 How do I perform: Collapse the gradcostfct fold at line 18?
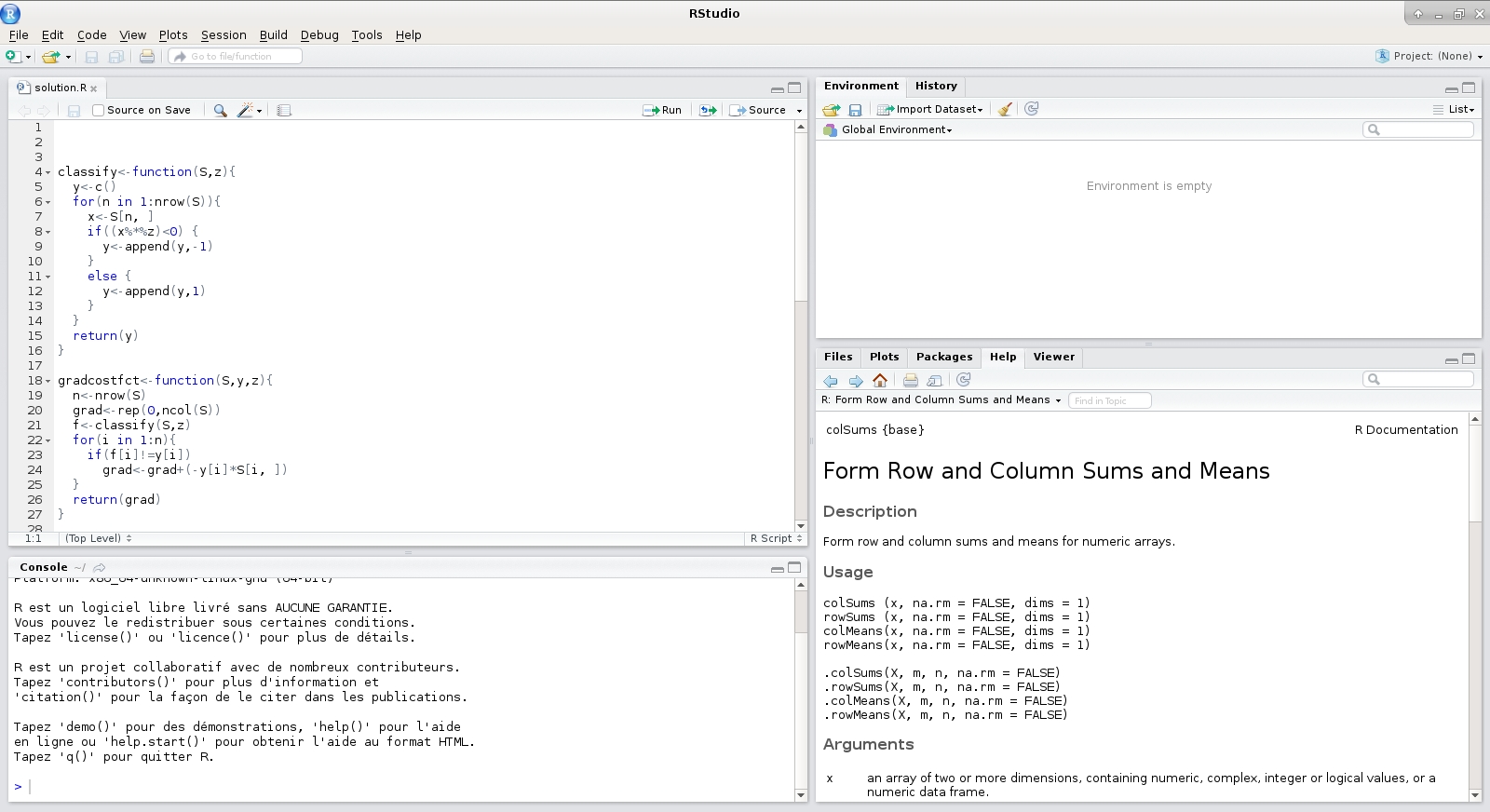48,381
